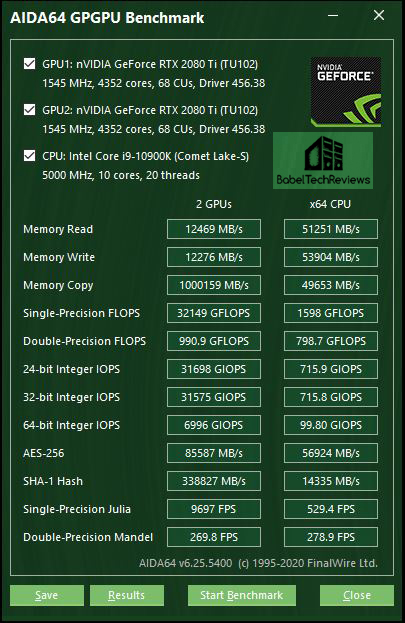Open the Results button
The width and height of the screenshot is (405, 623).
coord(127,595)
